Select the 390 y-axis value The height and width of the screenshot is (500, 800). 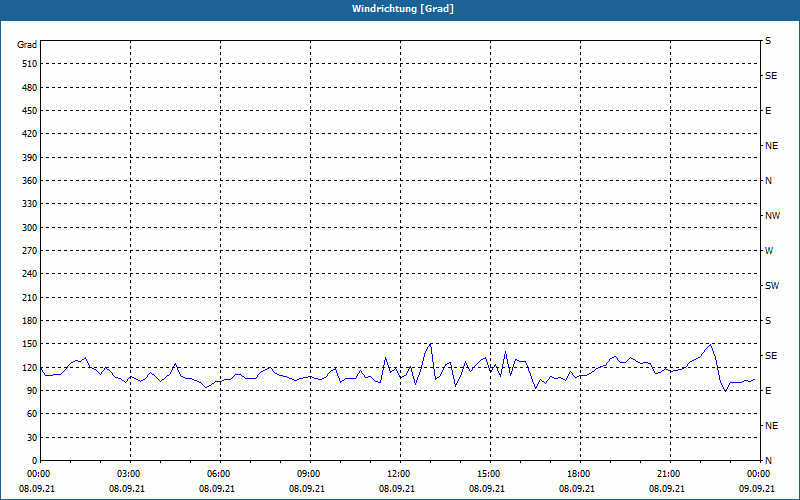(30, 158)
